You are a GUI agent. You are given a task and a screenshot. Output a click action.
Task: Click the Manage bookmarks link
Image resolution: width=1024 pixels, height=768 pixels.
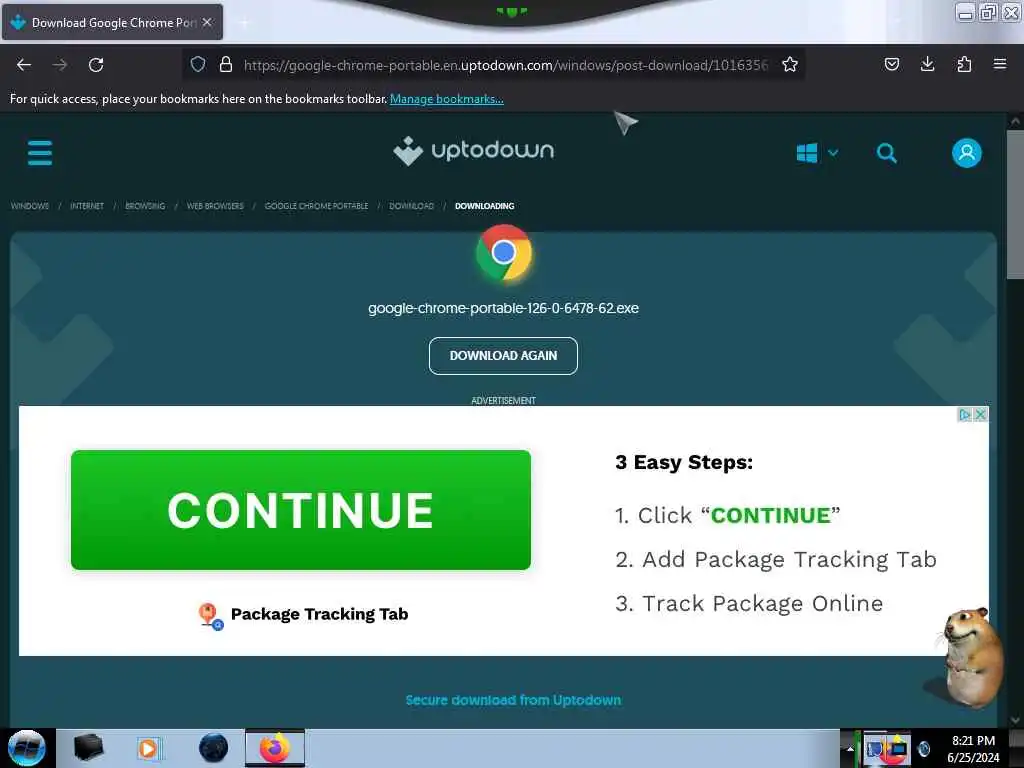point(447,99)
